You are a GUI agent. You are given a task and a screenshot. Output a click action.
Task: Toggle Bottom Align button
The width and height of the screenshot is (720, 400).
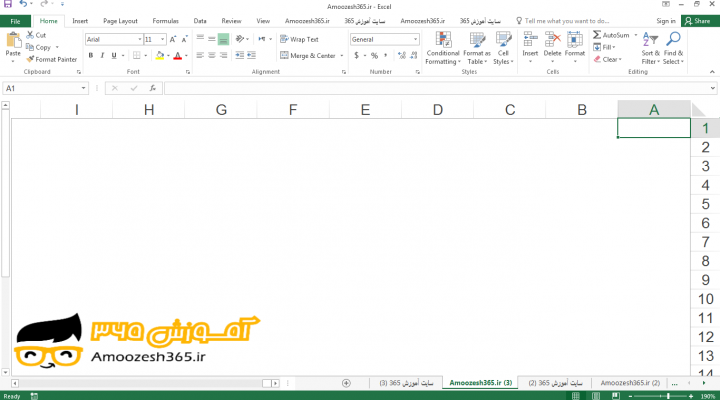click(x=223, y=39)
